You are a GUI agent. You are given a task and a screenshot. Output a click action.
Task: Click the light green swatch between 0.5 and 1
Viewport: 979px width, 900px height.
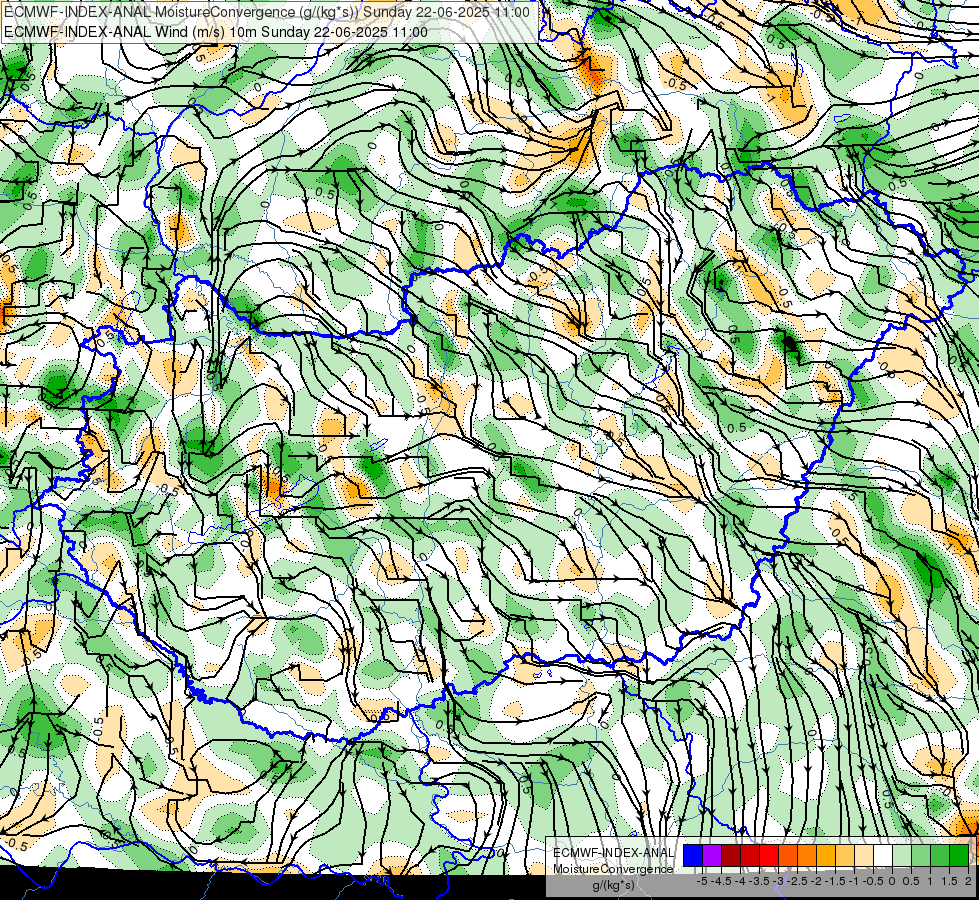pyautogui.click(x=921, y=856)
